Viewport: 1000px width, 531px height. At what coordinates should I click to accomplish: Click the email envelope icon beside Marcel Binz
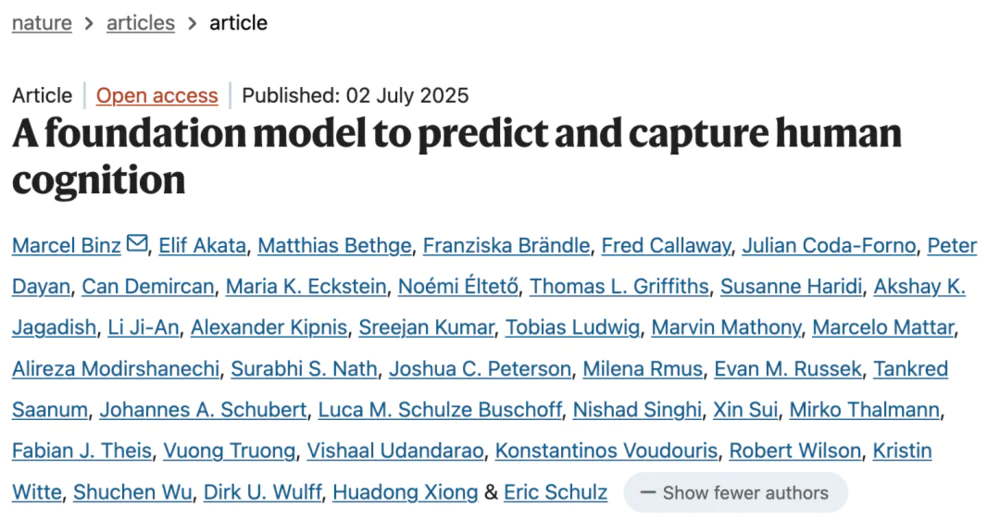[137, 245]
